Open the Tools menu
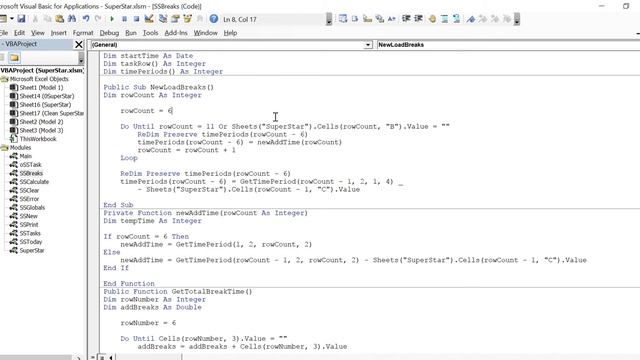Image resolution: width=640 pixels, height=360 pixels. pos(150,33)
